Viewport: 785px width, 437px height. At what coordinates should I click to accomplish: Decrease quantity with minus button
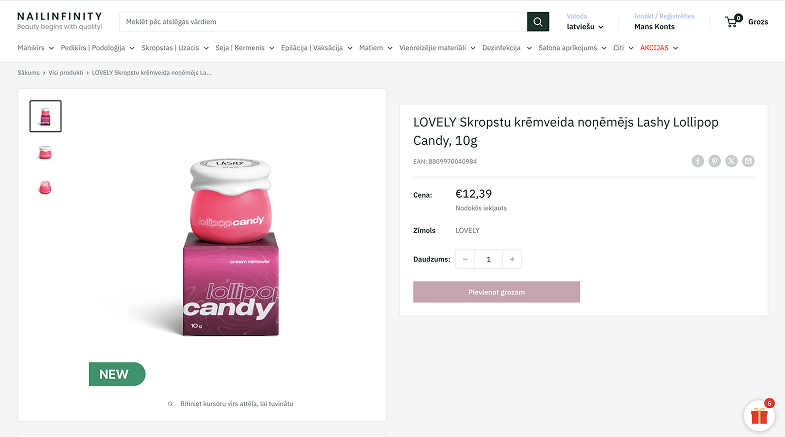point(465,259)
